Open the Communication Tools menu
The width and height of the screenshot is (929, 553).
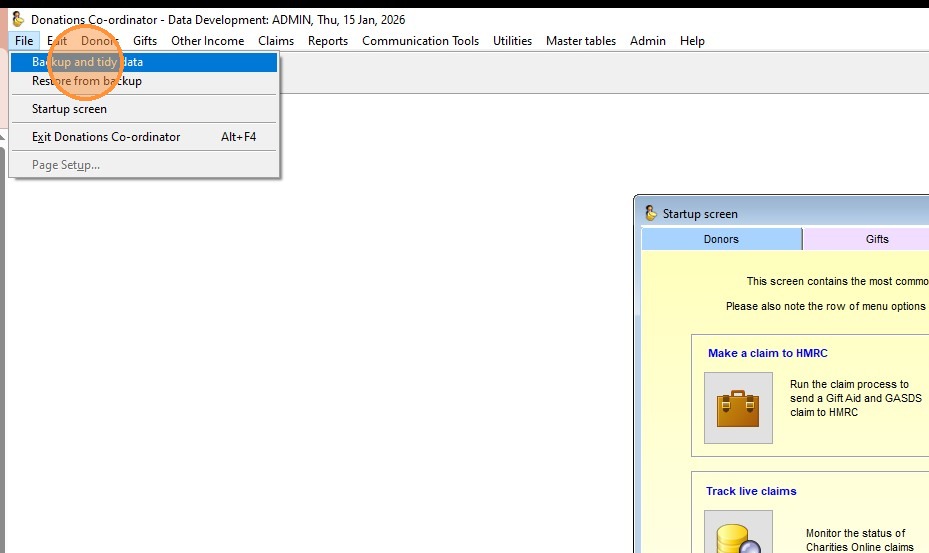(x=420, y=41)
